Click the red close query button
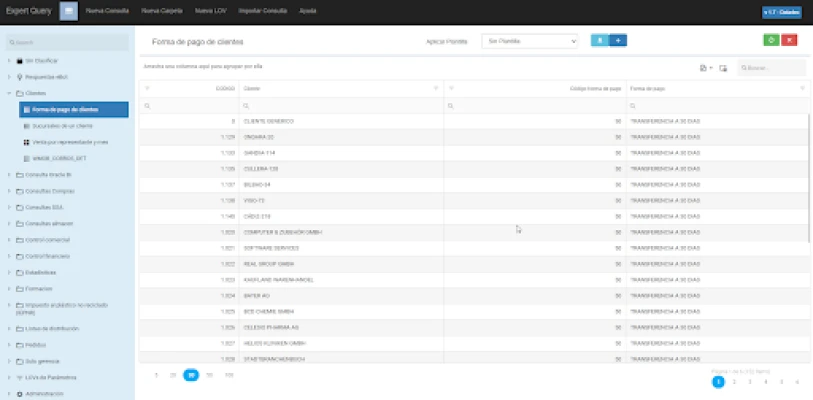 [790, 40]
